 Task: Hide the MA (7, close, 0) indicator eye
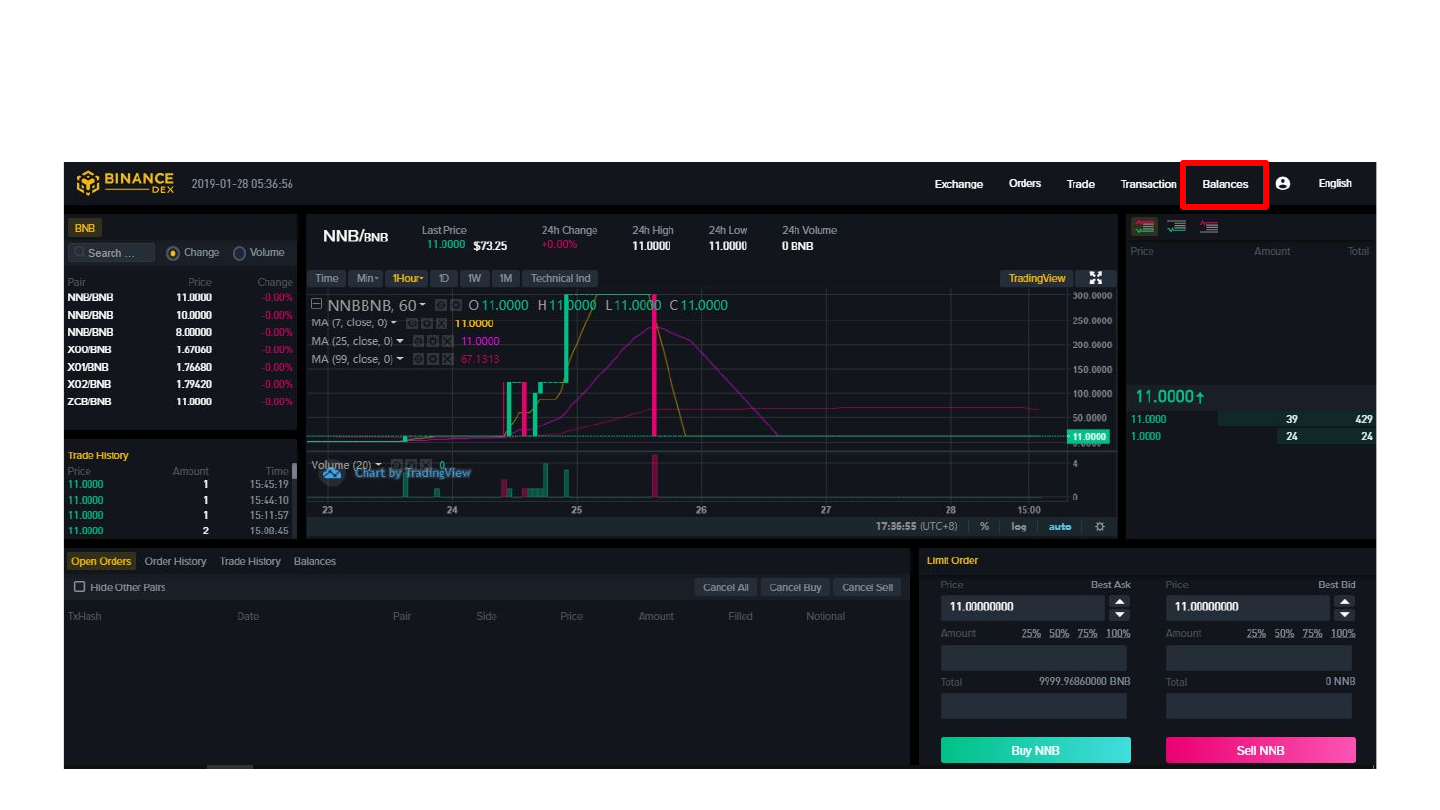(x=412, y=323)
